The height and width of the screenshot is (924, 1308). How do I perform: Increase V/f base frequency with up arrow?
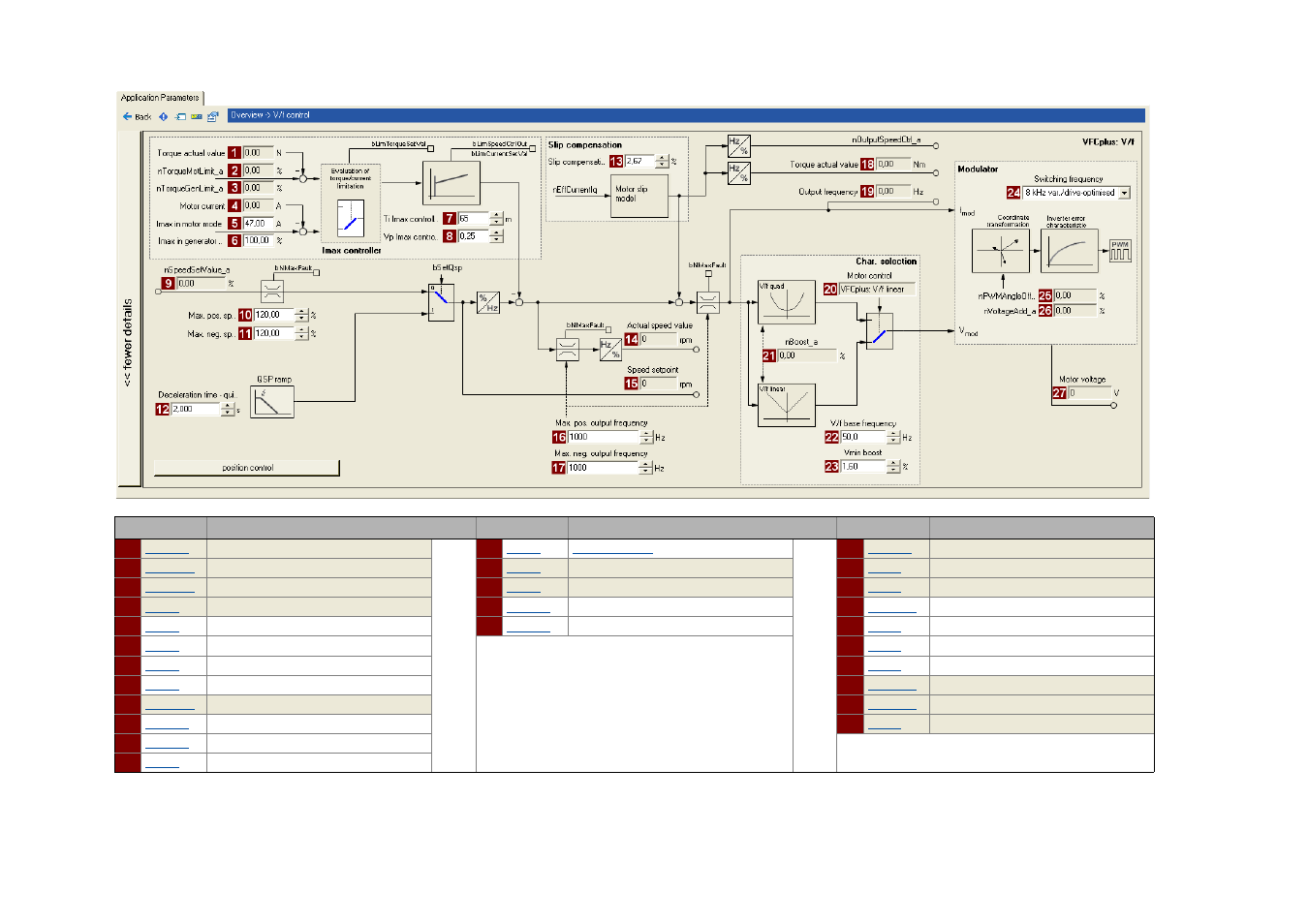click(x=893, y=434)
